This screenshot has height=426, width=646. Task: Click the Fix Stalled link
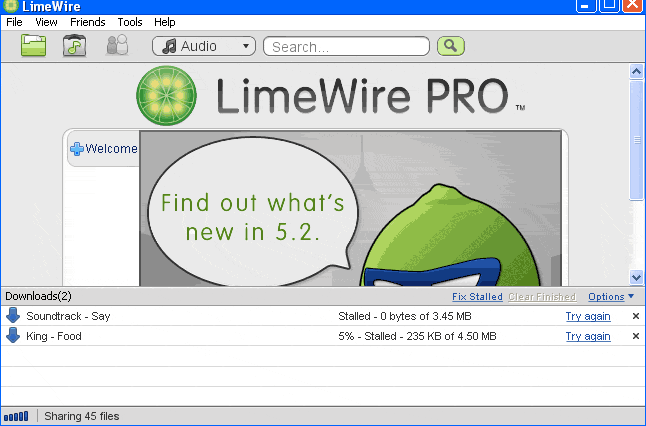pyautogui.click(x=477, y=297)
